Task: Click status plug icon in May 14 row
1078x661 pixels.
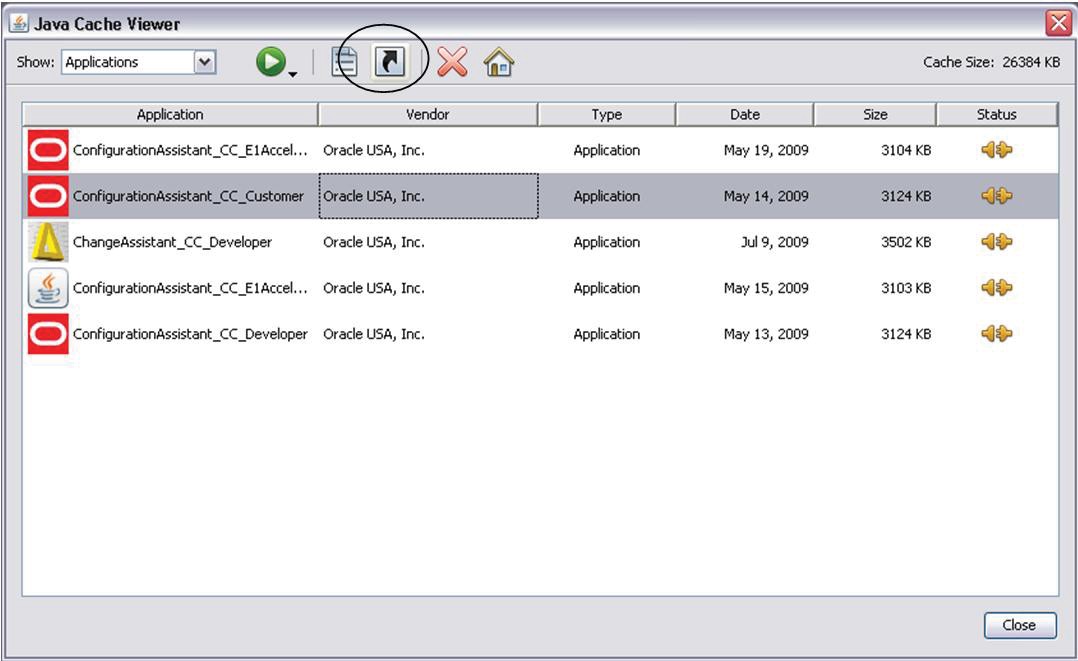Action: pyautogui.click(x=996, y=196)
